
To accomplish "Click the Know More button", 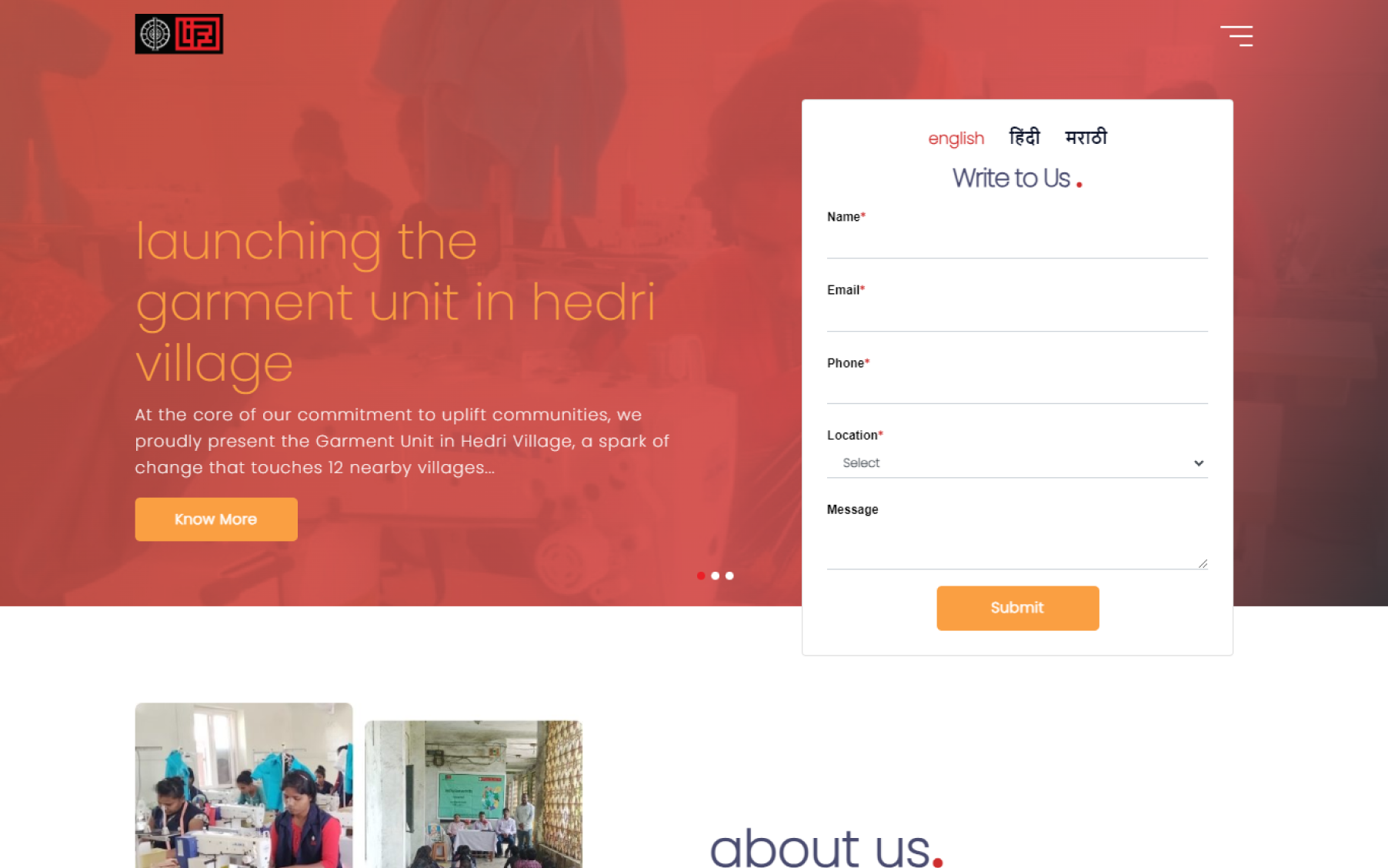I will [x=216, y=519].
